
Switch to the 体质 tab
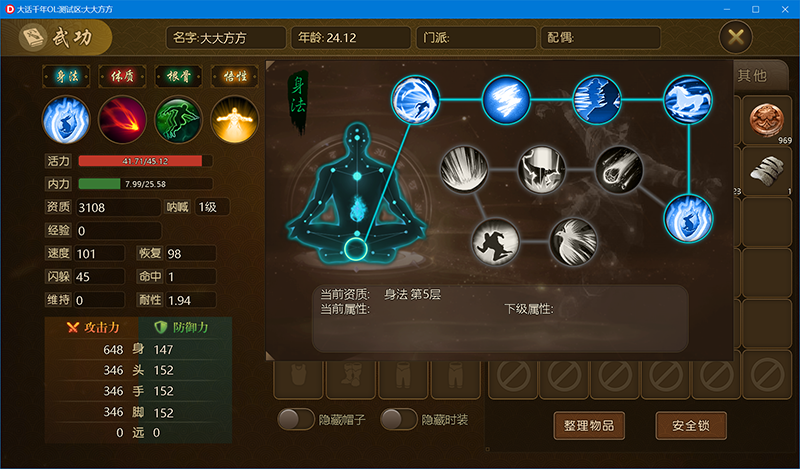122,77
